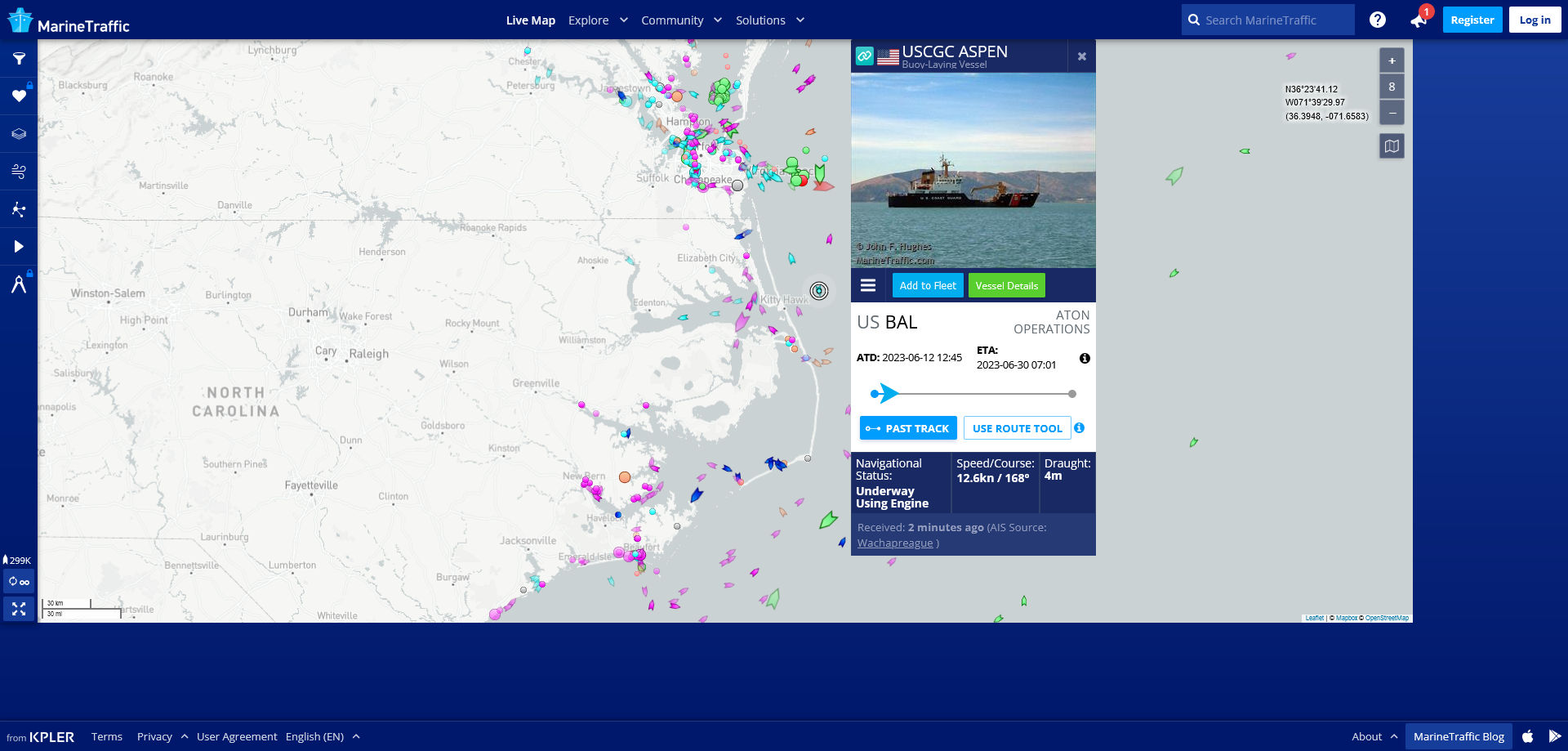Screen dimensions: 1568x751
Task: Open the USCGC ASPEN vessel photo
Action: click(973, 170)
